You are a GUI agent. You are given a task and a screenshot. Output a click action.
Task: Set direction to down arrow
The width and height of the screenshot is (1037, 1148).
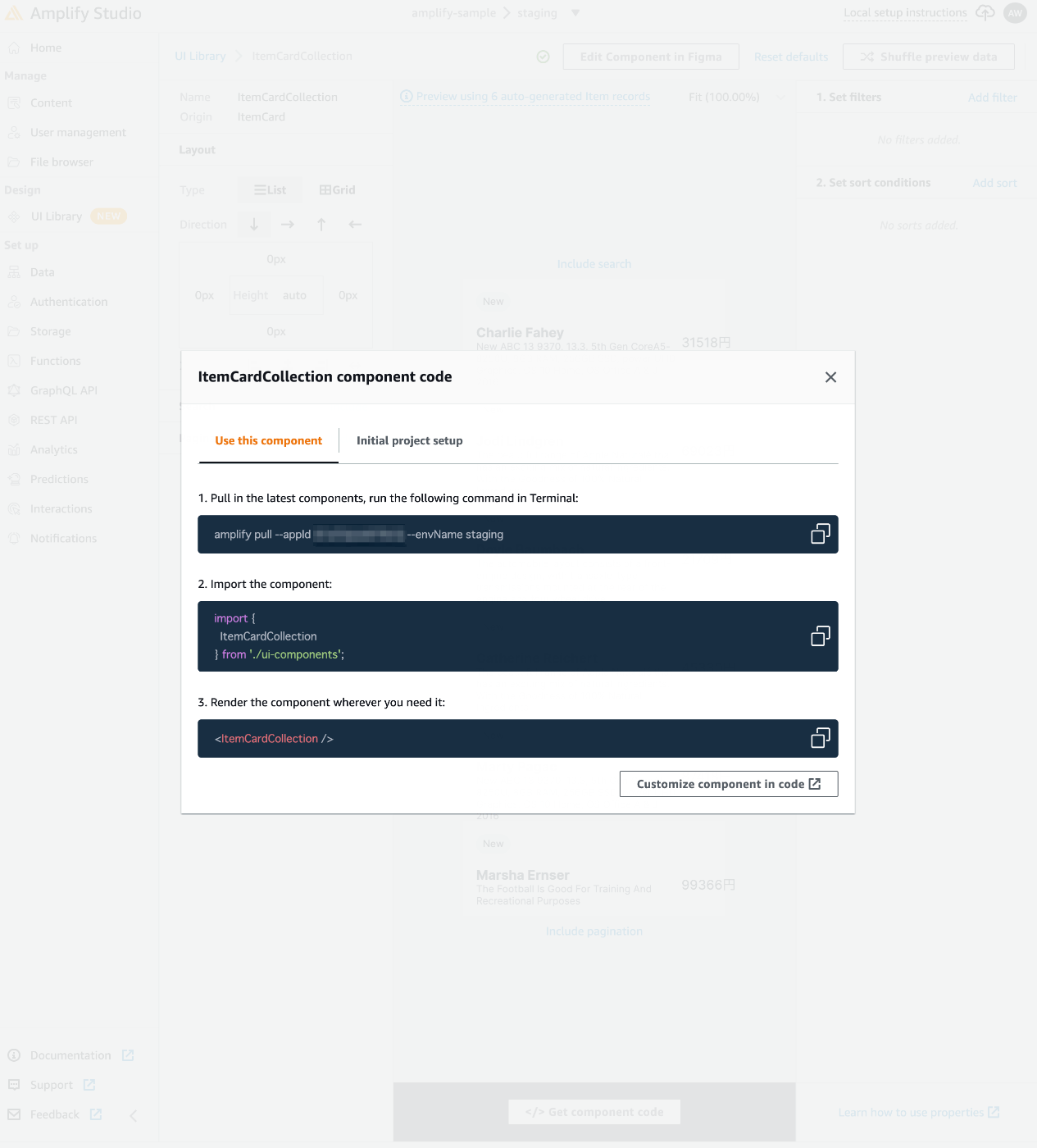pyautogui.click(x=254, y=224)
